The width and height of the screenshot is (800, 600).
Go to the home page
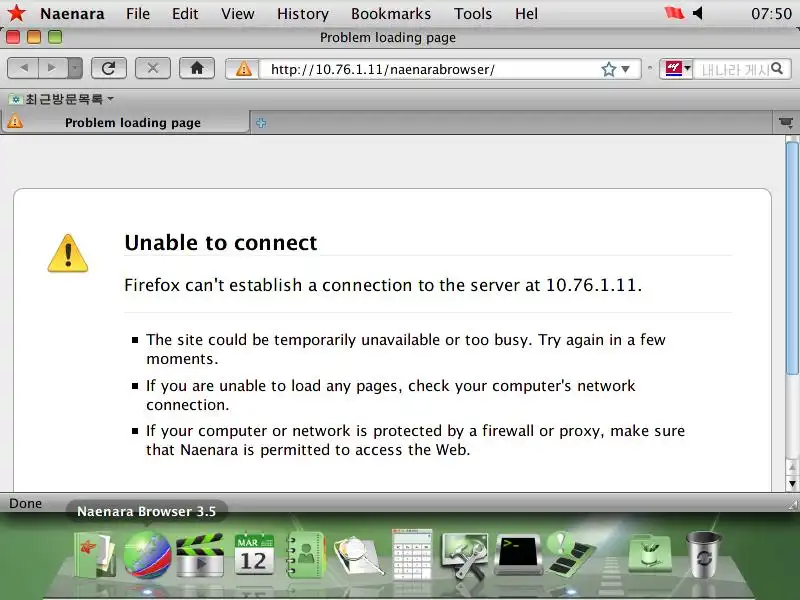pos(197,68)
